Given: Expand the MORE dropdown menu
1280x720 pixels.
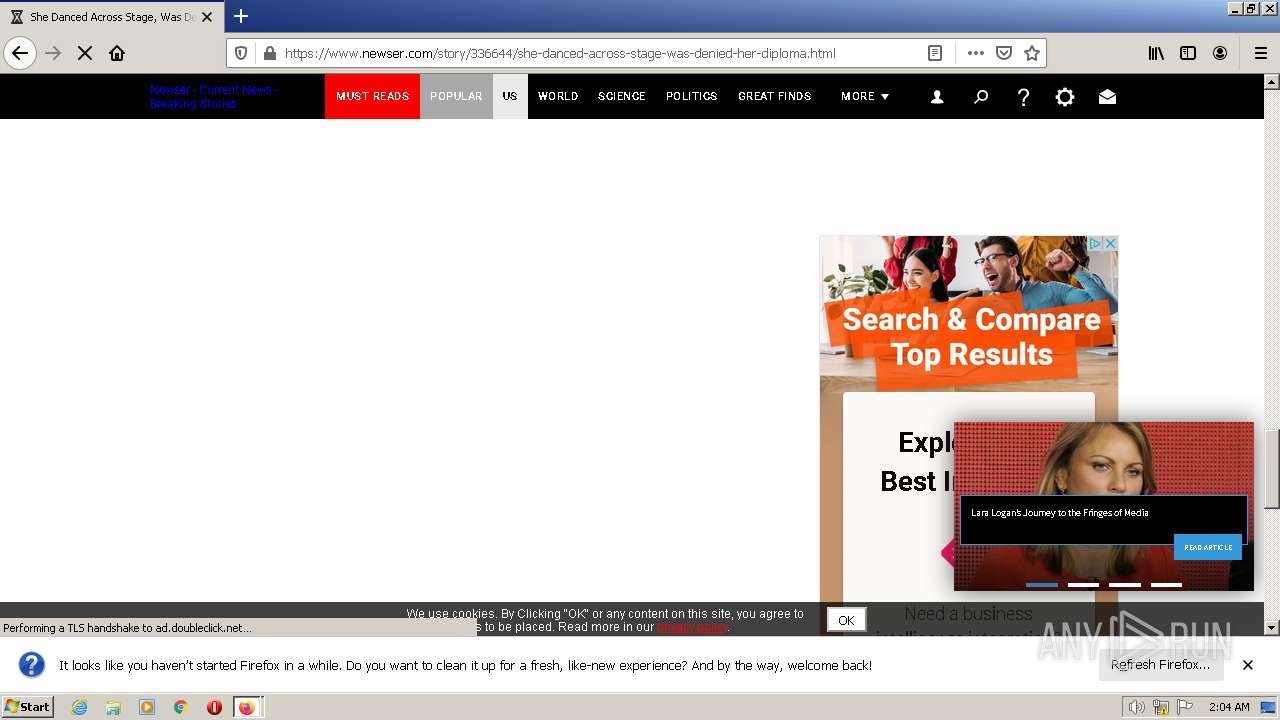Looking at the screenshot, I should tap(865, 96).
